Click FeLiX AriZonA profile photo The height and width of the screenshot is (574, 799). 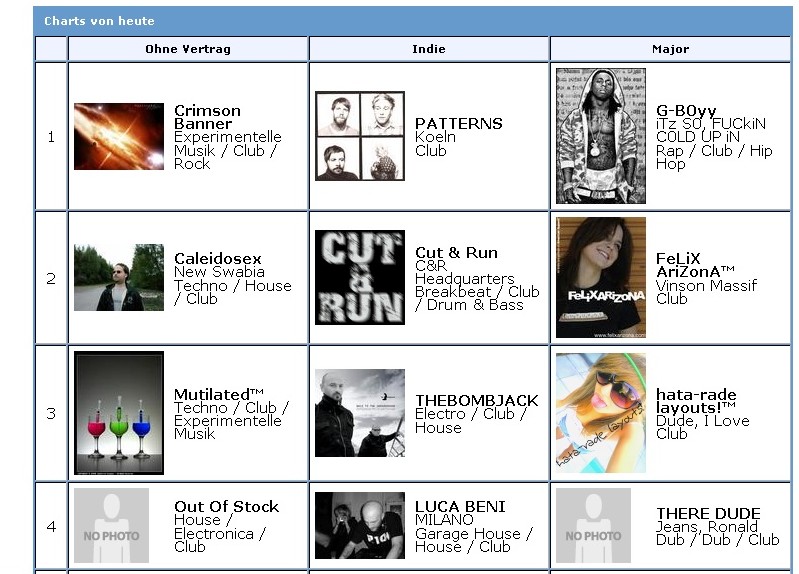(x=600, y=278)
